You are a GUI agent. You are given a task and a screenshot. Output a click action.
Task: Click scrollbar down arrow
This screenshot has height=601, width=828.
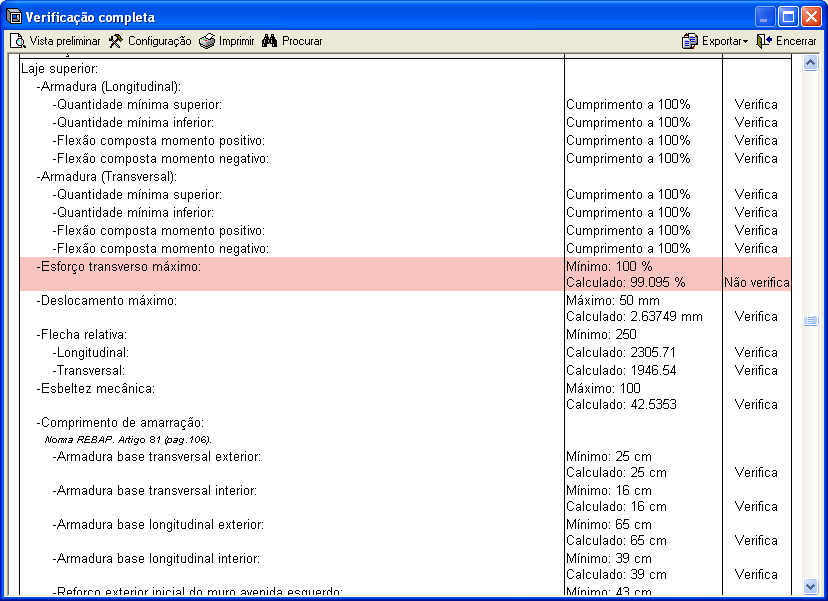pyautogui.click(x=810, y=587)
